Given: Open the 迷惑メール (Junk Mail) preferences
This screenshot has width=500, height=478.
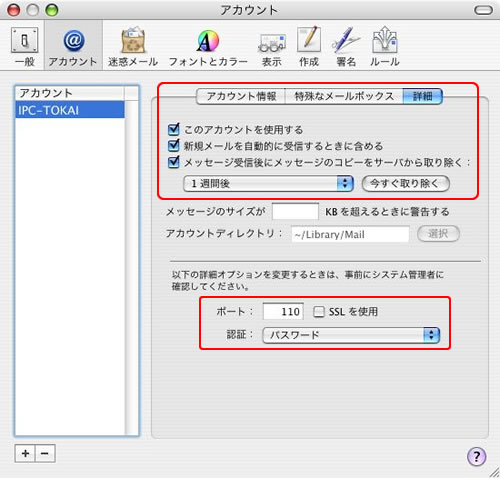Looking at the screenshot, I should (133, 47).
